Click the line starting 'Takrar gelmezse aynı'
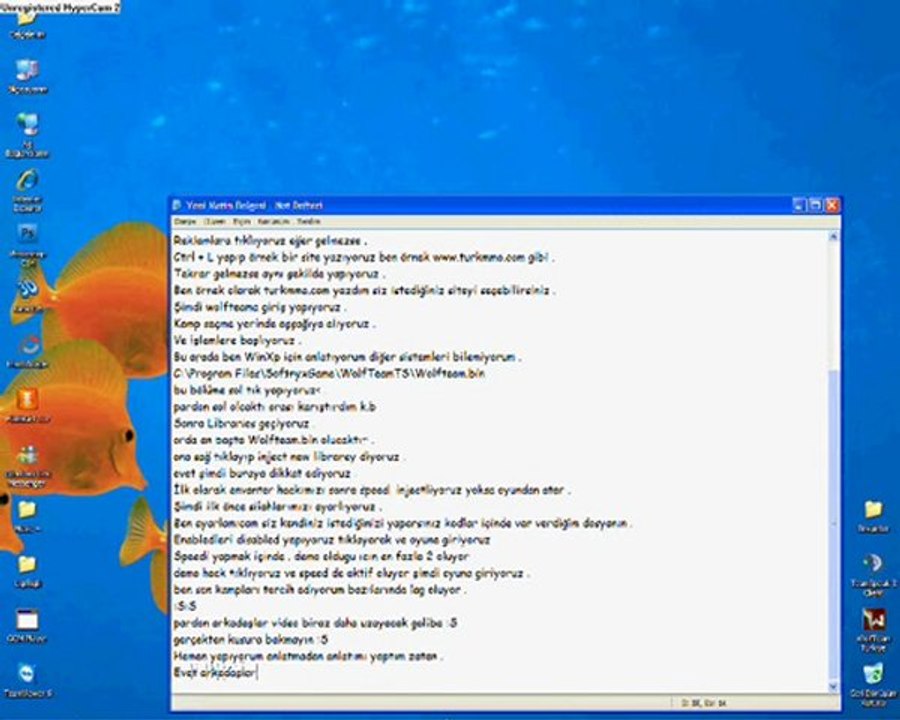The height and width of the screenshot is (720, 900). point(279,274)
